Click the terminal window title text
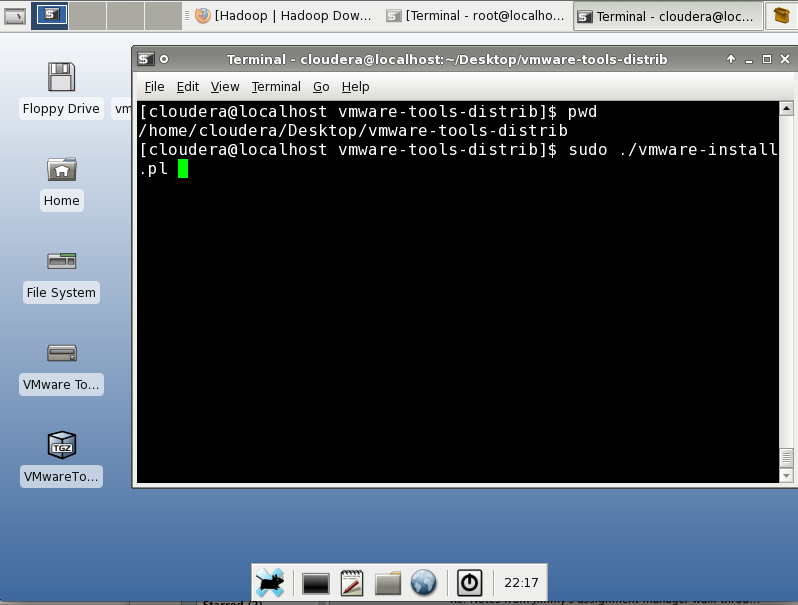798x605 pixels. click(x=446, y=60)
